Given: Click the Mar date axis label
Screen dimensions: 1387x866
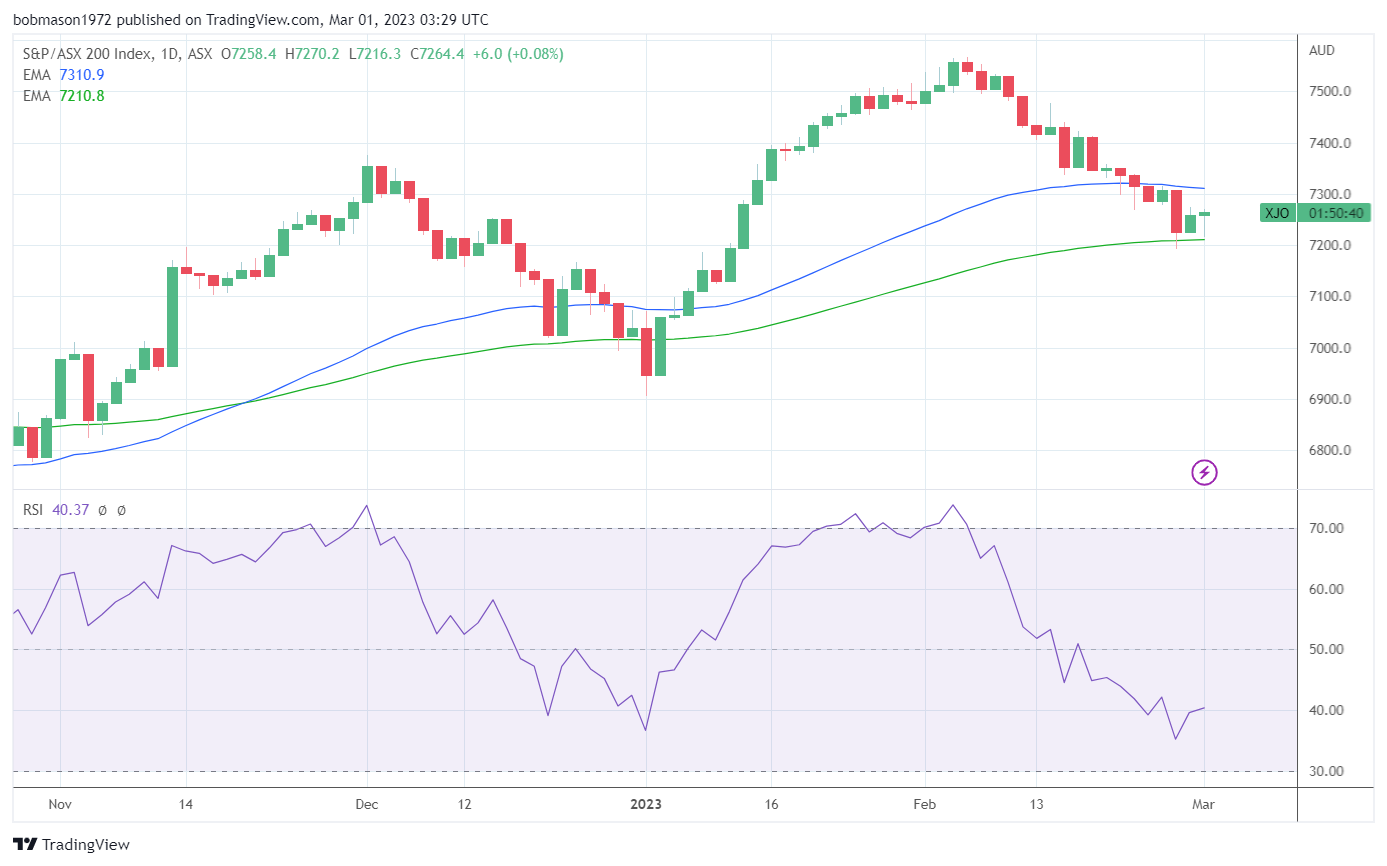Looking at the screenshot, I should tap(1204, 804).
